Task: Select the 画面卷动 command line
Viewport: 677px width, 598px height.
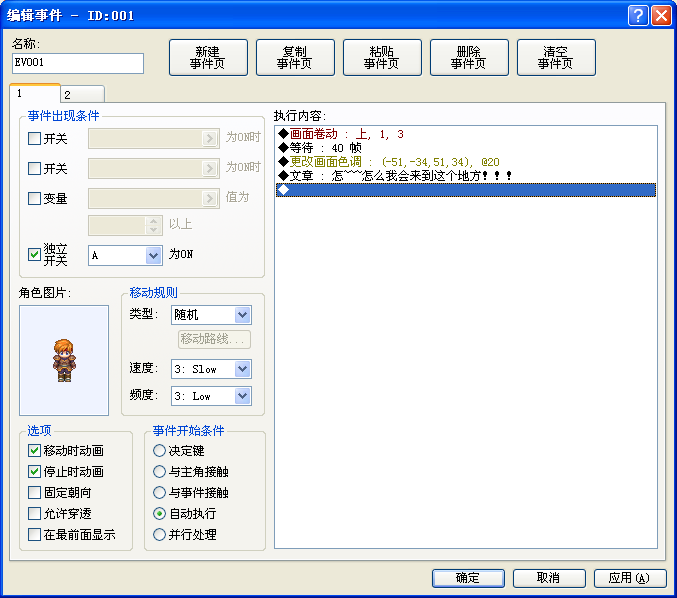Action: 466,134
